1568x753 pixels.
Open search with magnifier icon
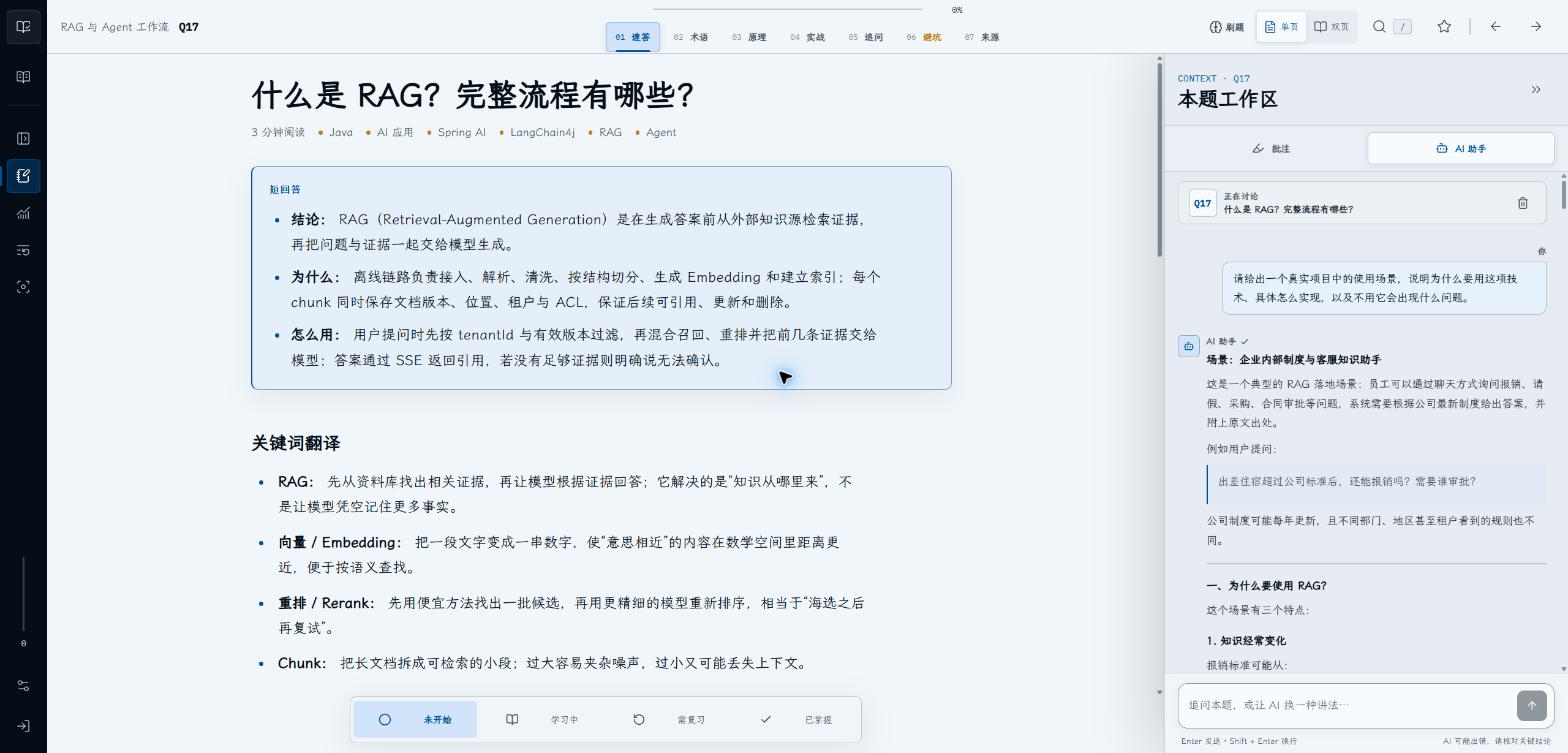1379,27
